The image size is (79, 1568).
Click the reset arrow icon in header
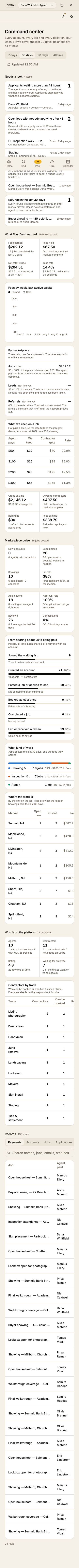click(62, 5)
